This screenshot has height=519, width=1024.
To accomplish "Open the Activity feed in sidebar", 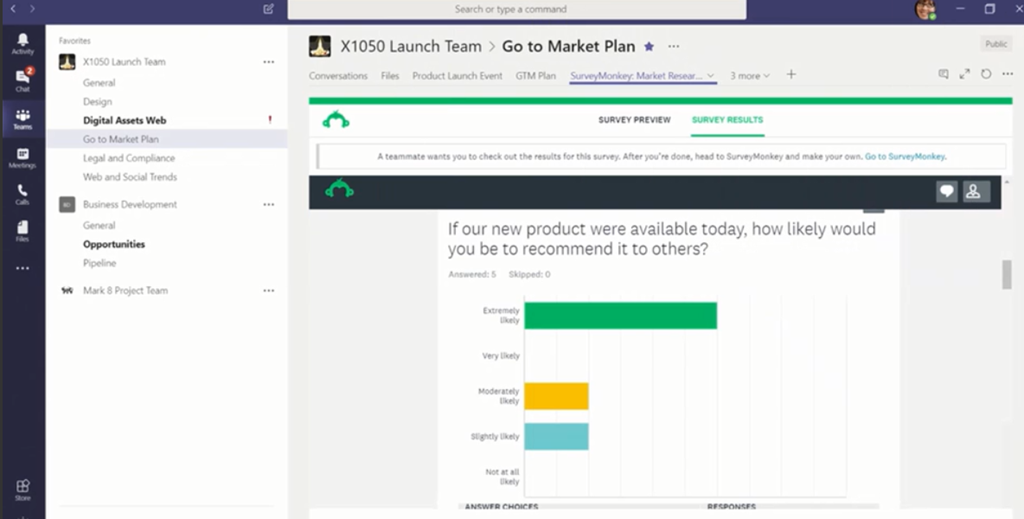I will 22,43.
